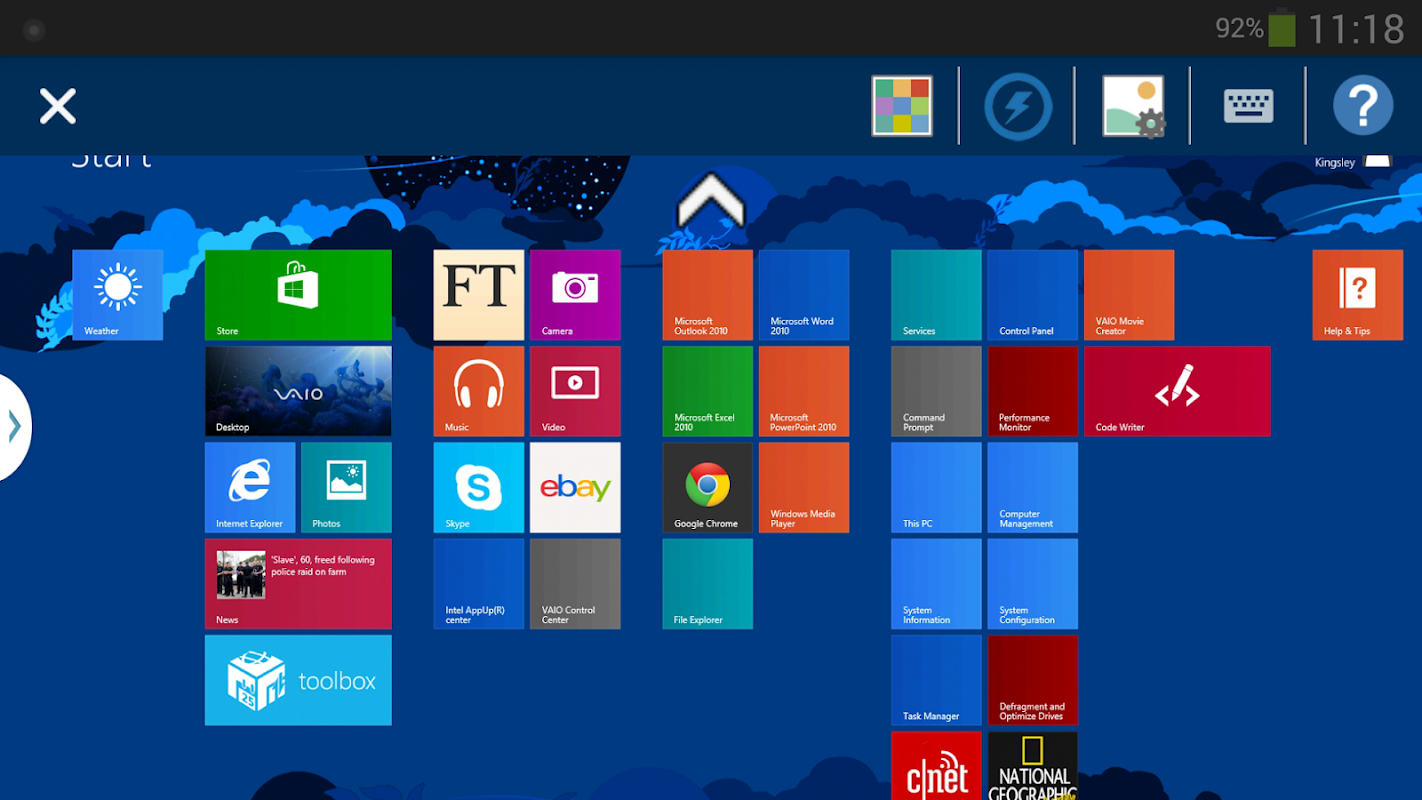This screenshot has width=1422, height=800.
Task: Open the help question mark icon
Action: coord(1363,106)
